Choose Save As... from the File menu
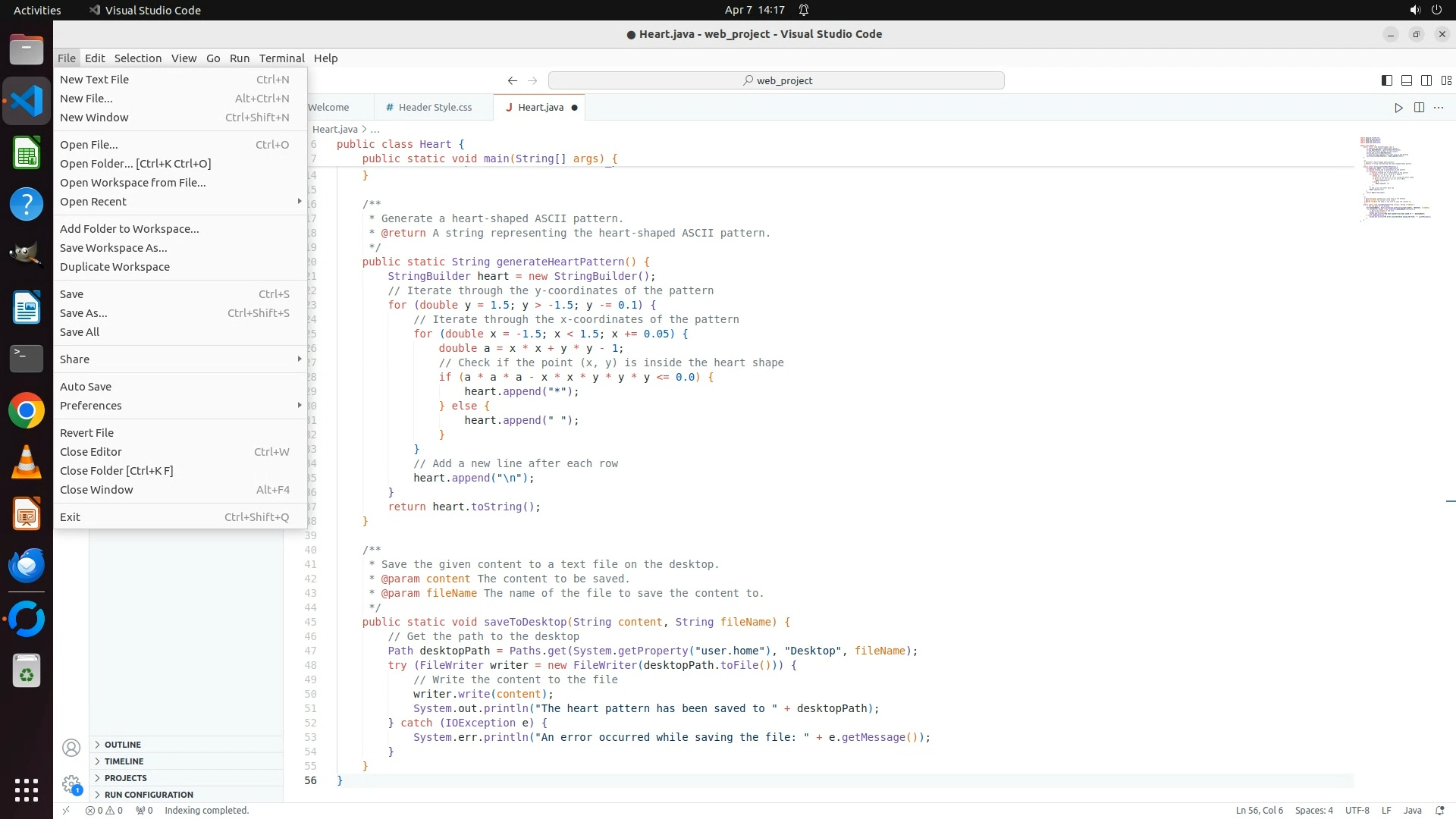The height and width of the screenshot is (819, 1456). [x=83, y=313]
